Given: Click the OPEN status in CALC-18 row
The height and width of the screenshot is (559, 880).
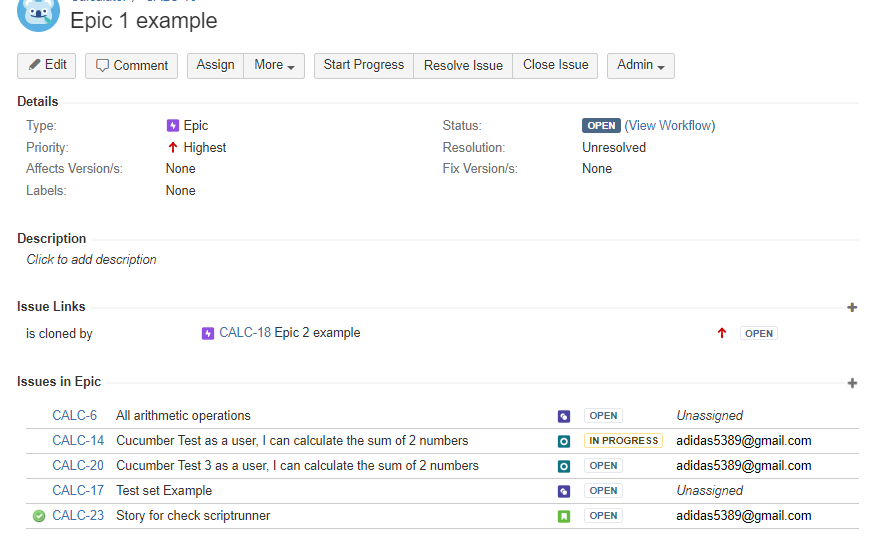Looking at the screenshot, I should [x=759, y=333].
